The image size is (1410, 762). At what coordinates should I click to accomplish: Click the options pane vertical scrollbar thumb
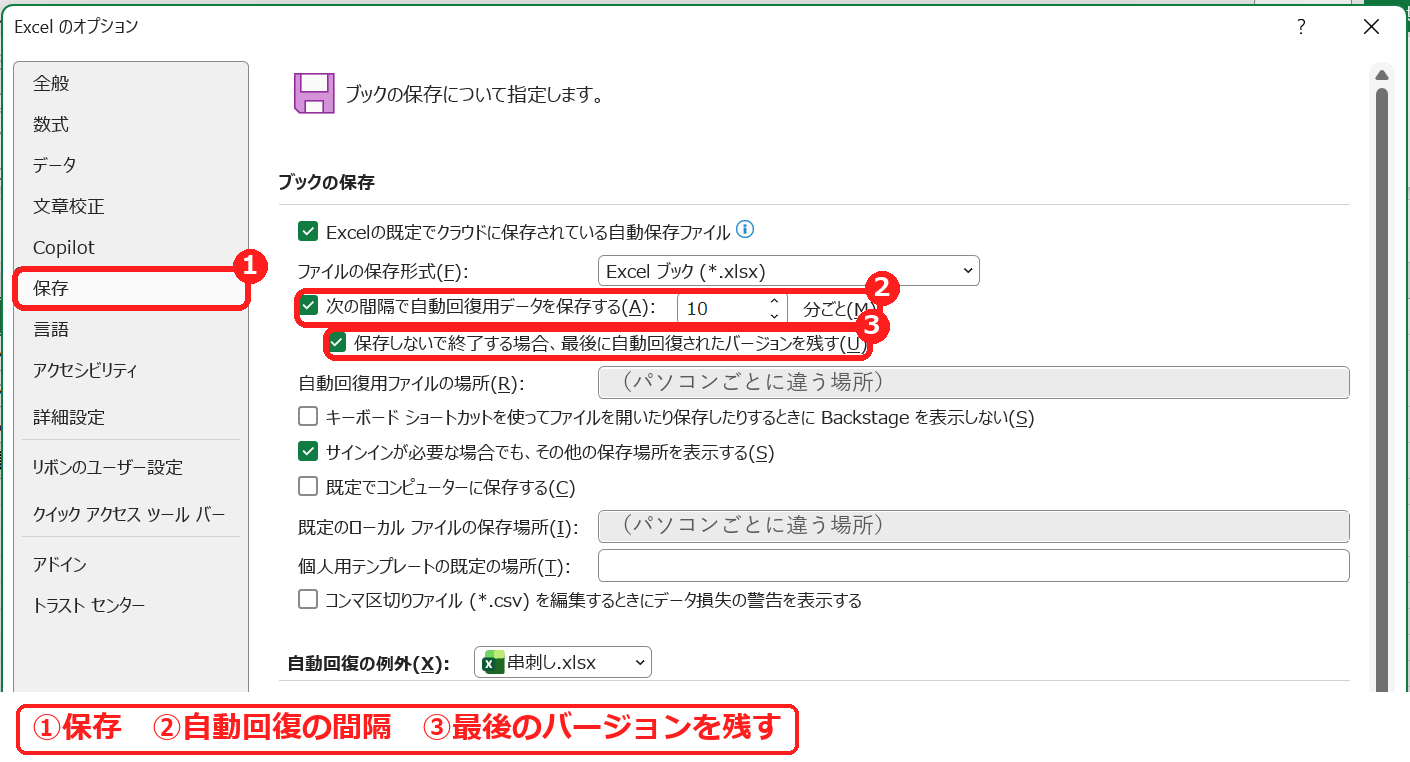click(x=1382, y=390)
